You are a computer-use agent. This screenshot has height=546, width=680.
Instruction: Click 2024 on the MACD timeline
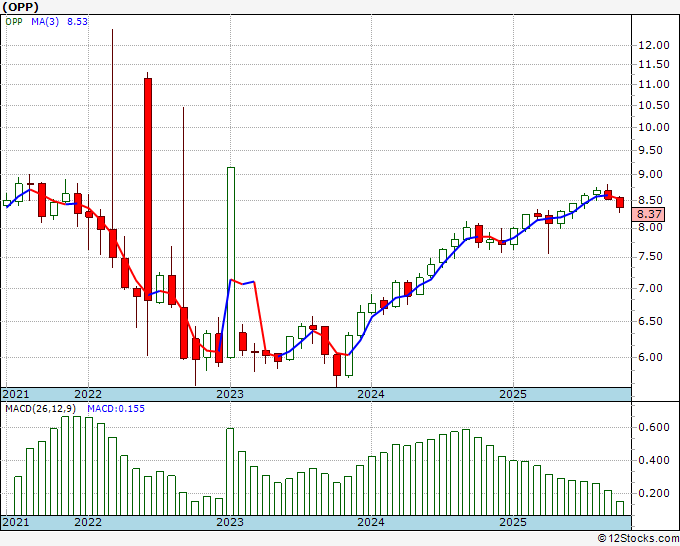[x=371, y=522]
